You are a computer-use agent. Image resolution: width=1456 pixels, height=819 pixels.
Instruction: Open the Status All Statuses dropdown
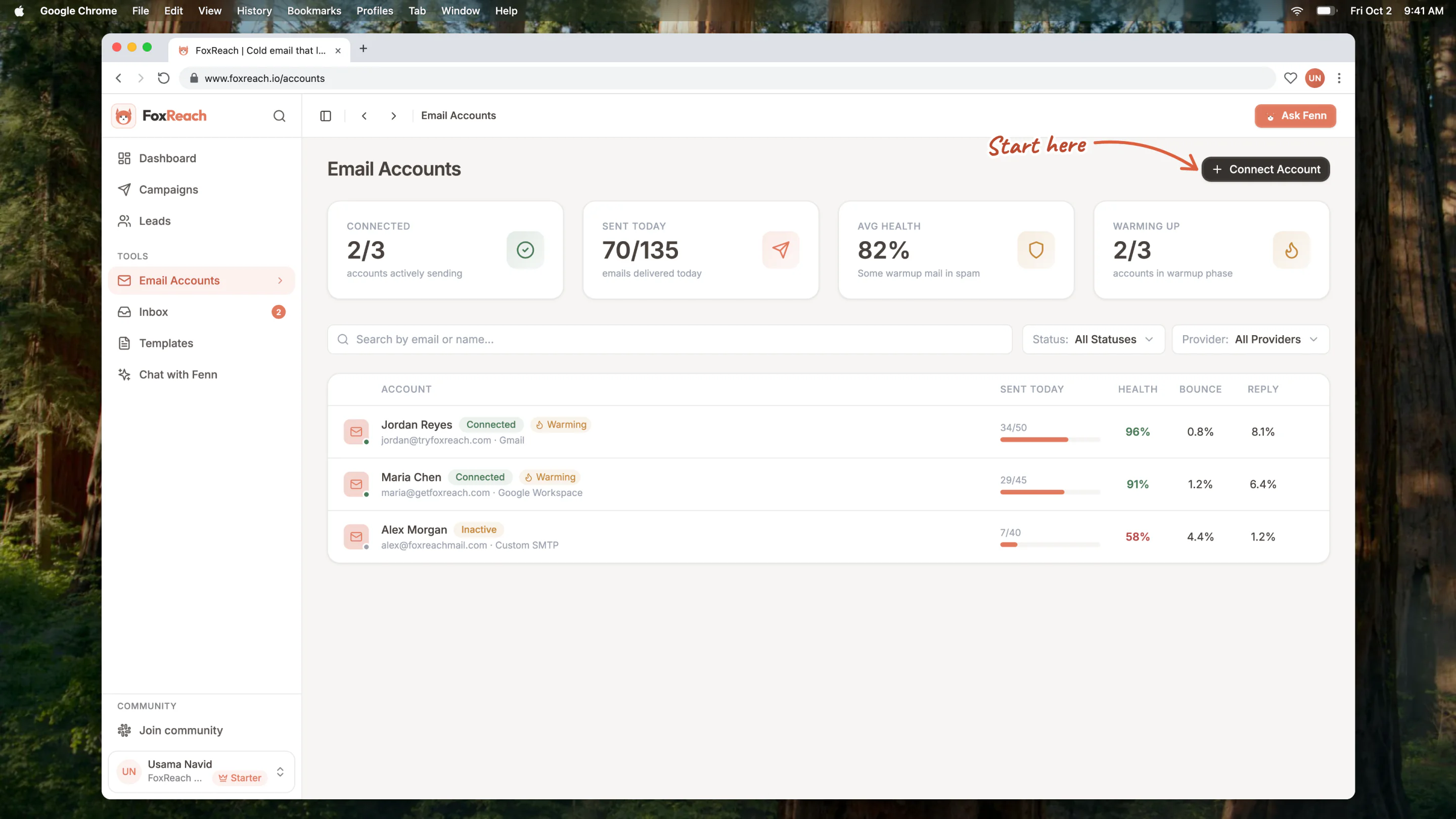[x=1093, y=339]
